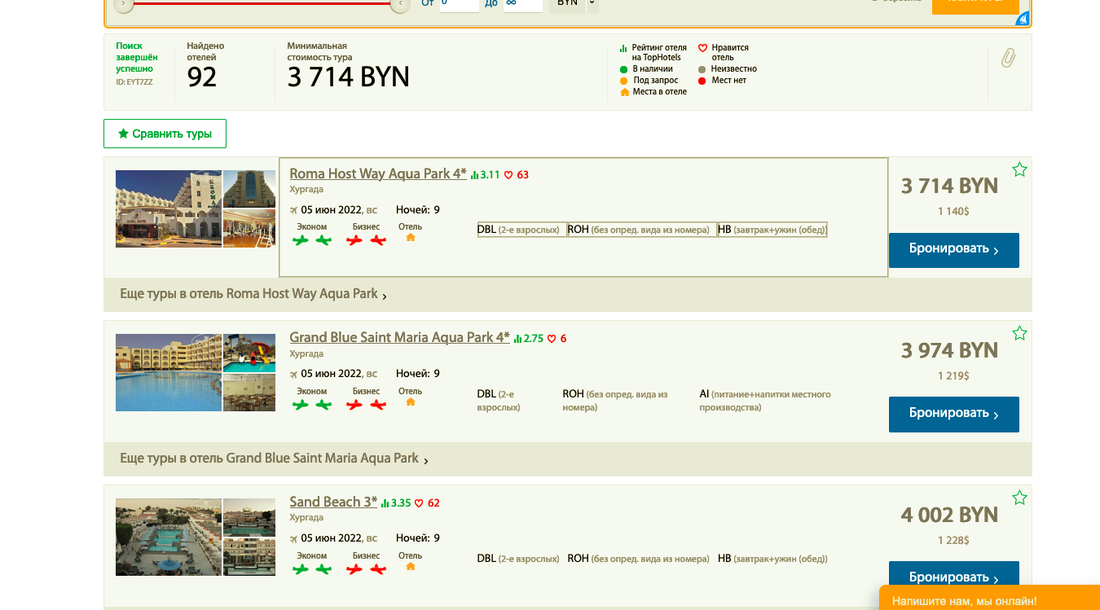Click orange Отель house icon in Sand Beach row

pyautogui.click(x=411, y=567)
